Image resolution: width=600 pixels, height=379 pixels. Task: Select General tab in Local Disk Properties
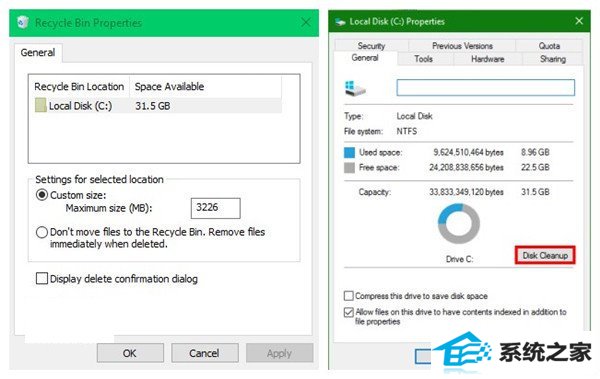click(365, 58)
